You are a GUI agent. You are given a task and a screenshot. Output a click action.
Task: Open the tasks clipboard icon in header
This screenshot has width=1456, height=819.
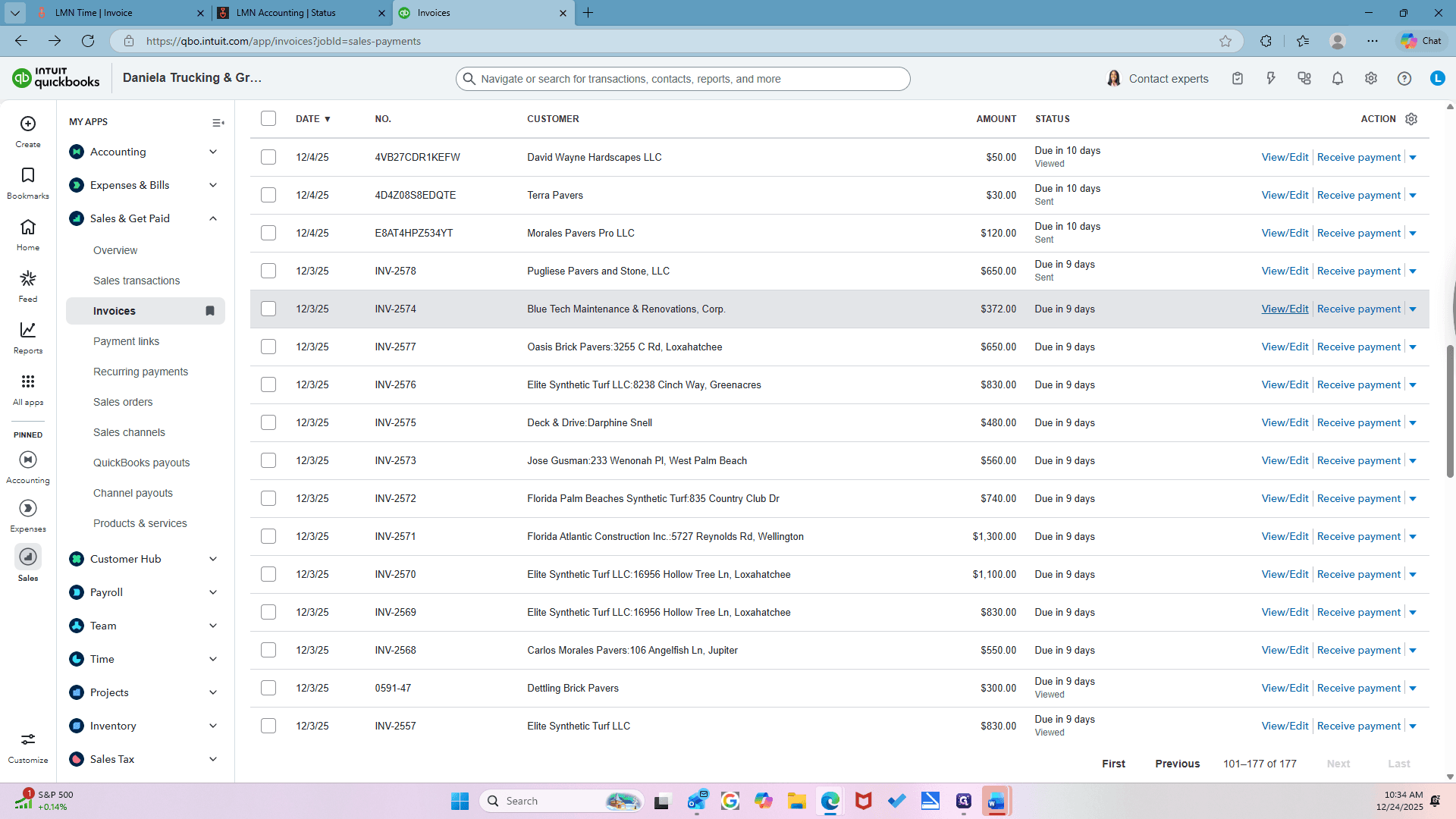click(1238, 78)
